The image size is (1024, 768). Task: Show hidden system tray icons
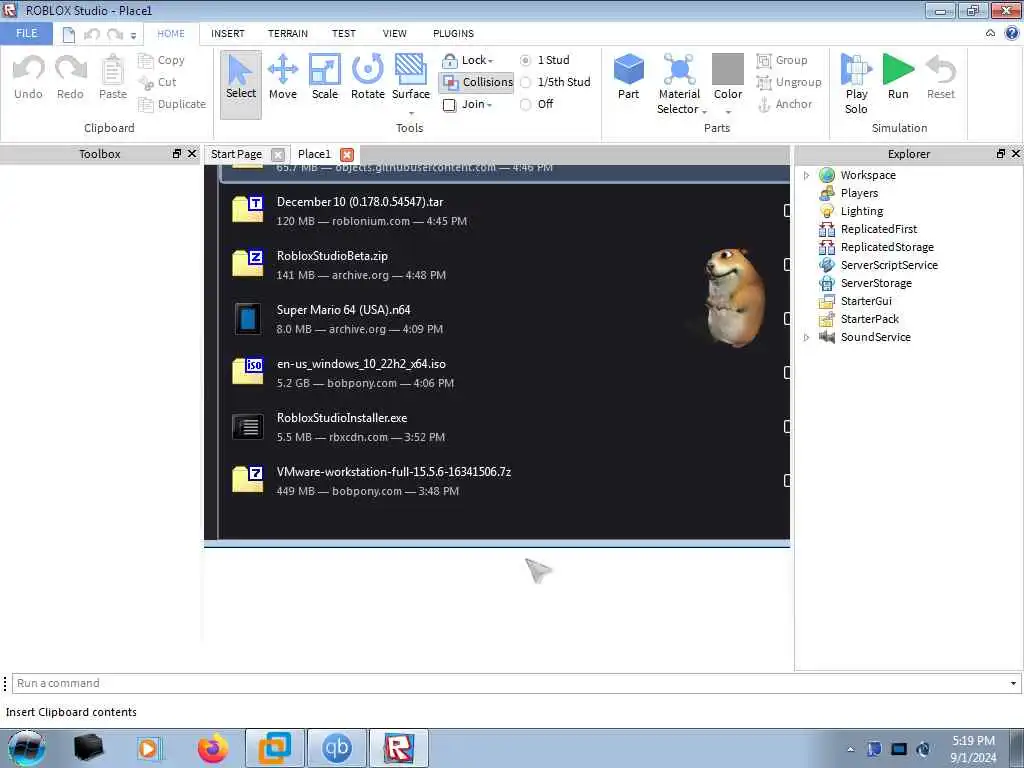[x=850, y=749]
